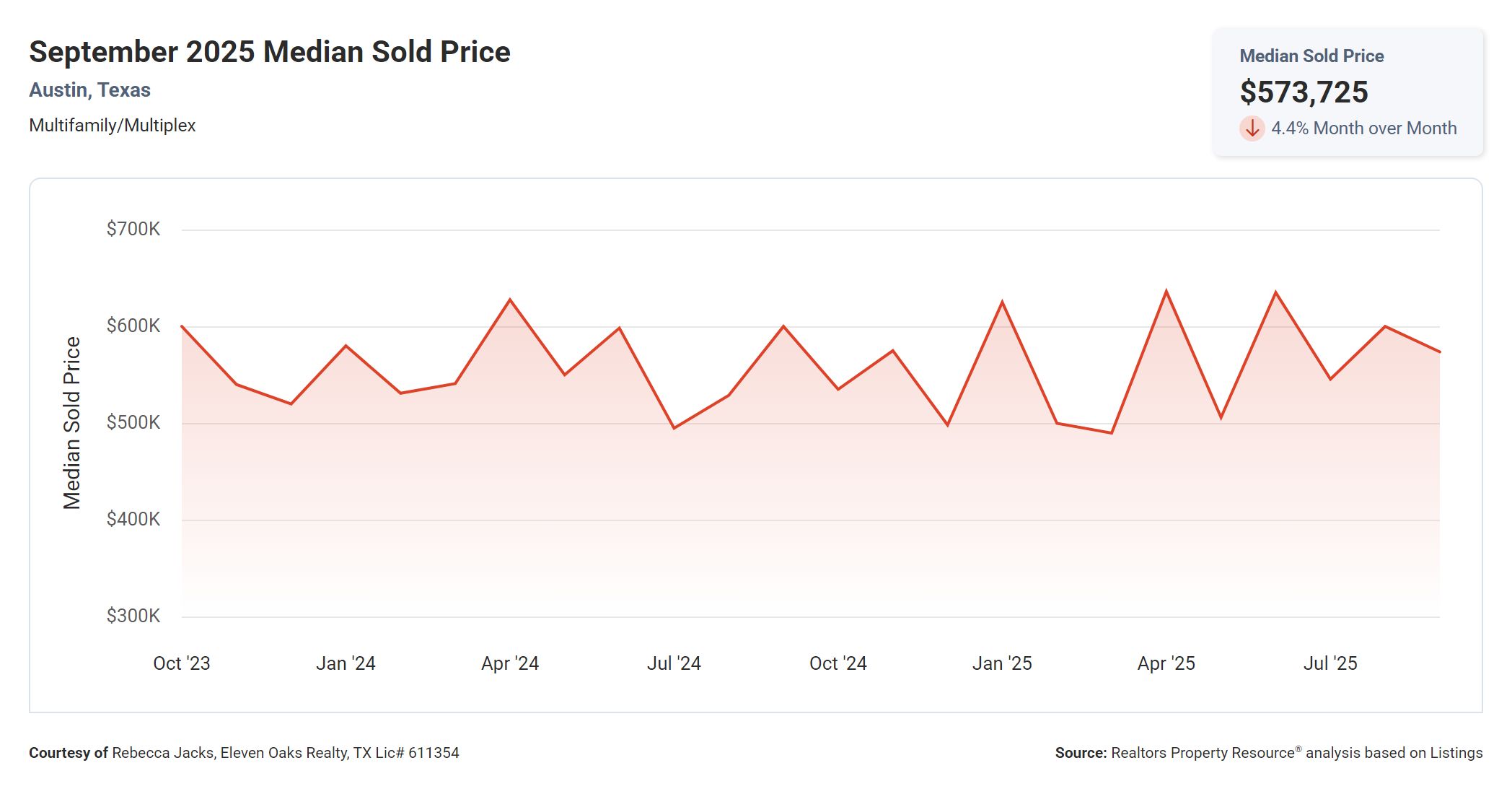Click the Jul '25 x-axis label
Image resolution: width=1512 pixels, height=794 pixels.
click(x=1329, y=663)
